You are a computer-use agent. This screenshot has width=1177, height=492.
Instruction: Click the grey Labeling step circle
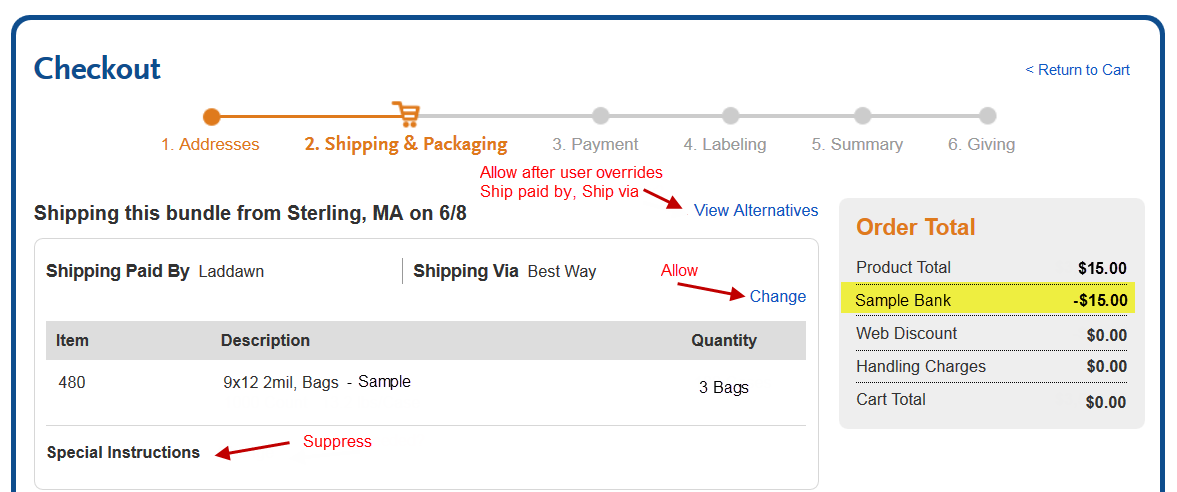coord(730,116)
